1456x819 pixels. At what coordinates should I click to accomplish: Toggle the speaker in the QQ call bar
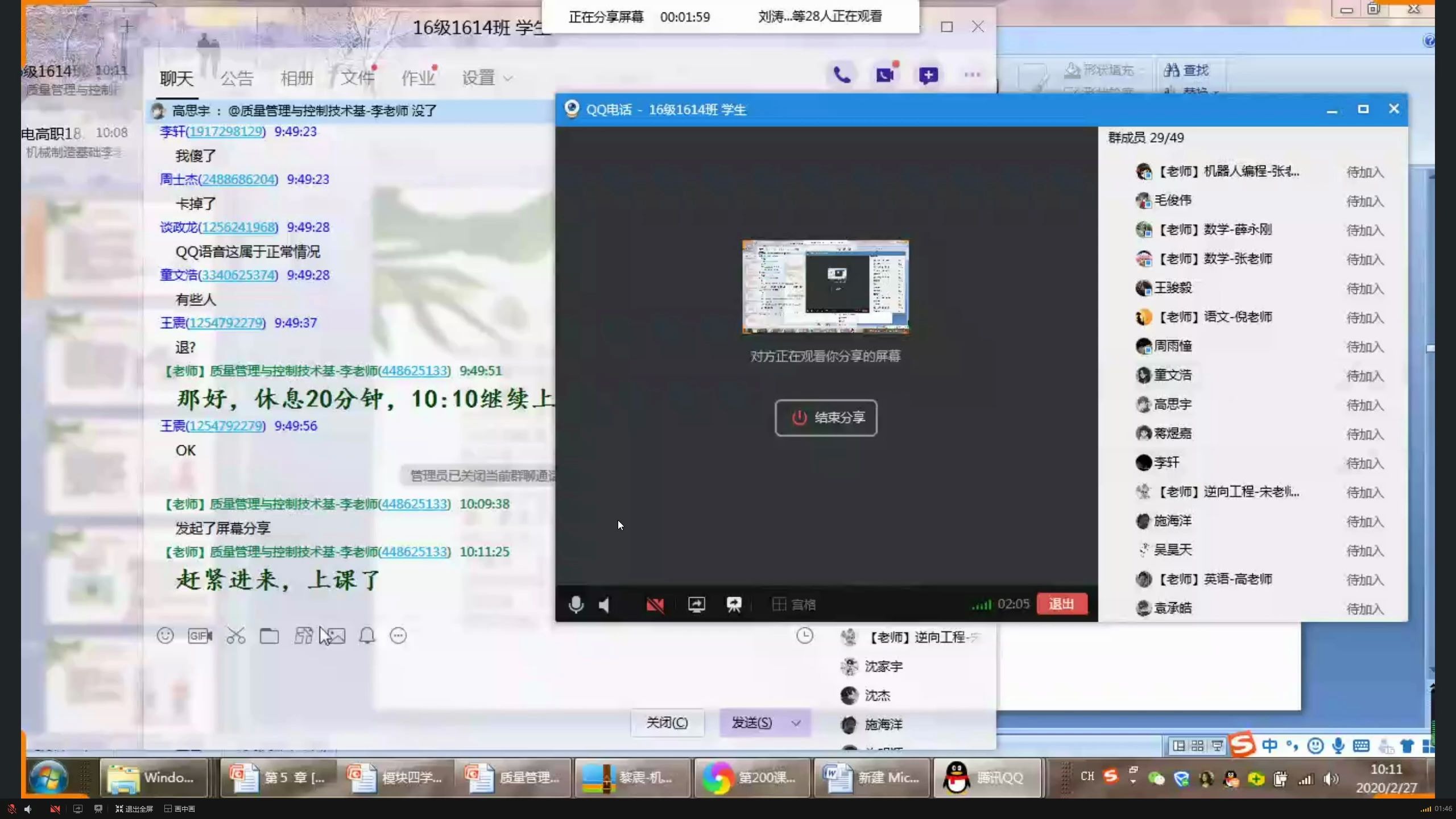[605, 605]
